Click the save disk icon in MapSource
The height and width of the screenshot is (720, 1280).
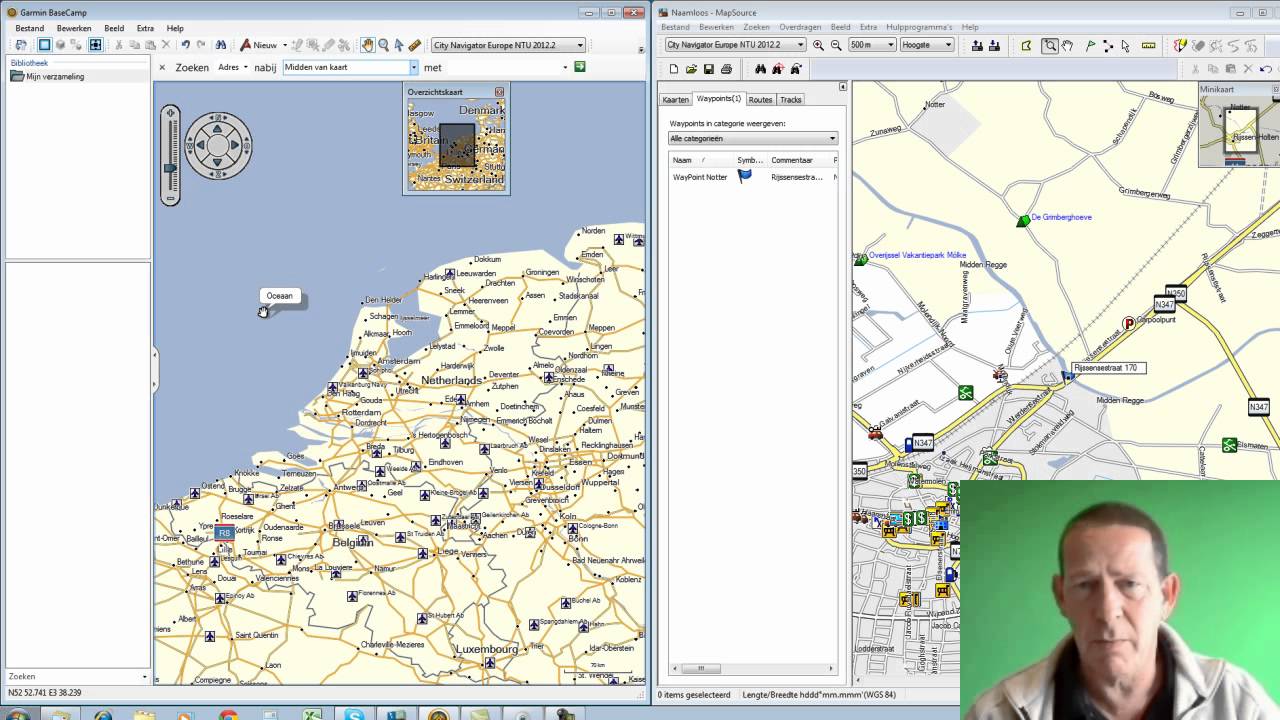708,69
